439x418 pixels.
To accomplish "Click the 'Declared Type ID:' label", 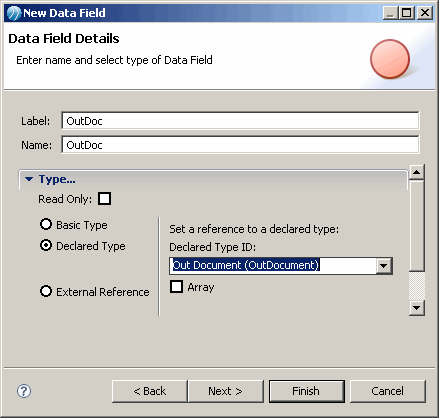I will 212,247.
